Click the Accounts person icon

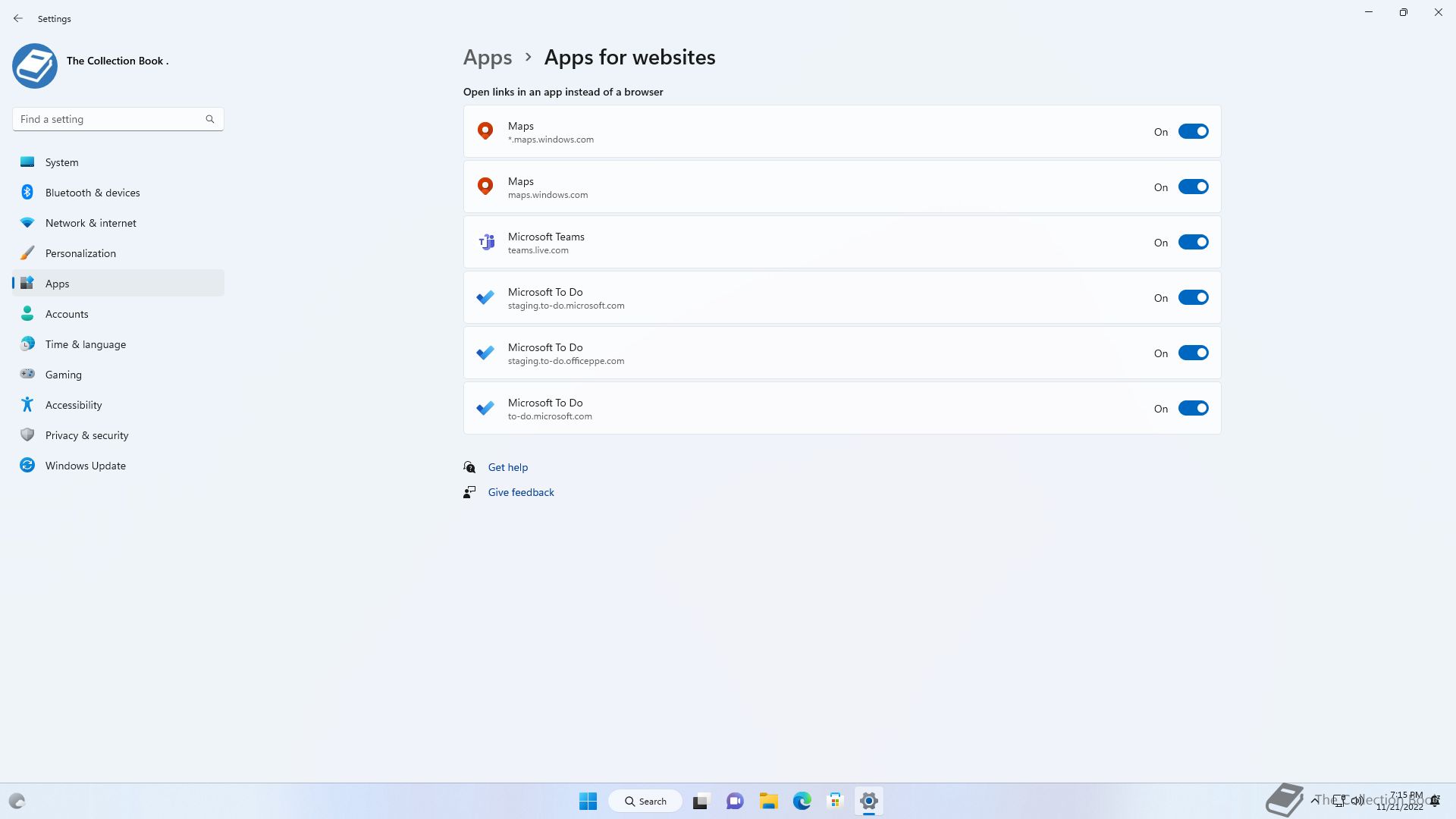click(x=27, y=313)
